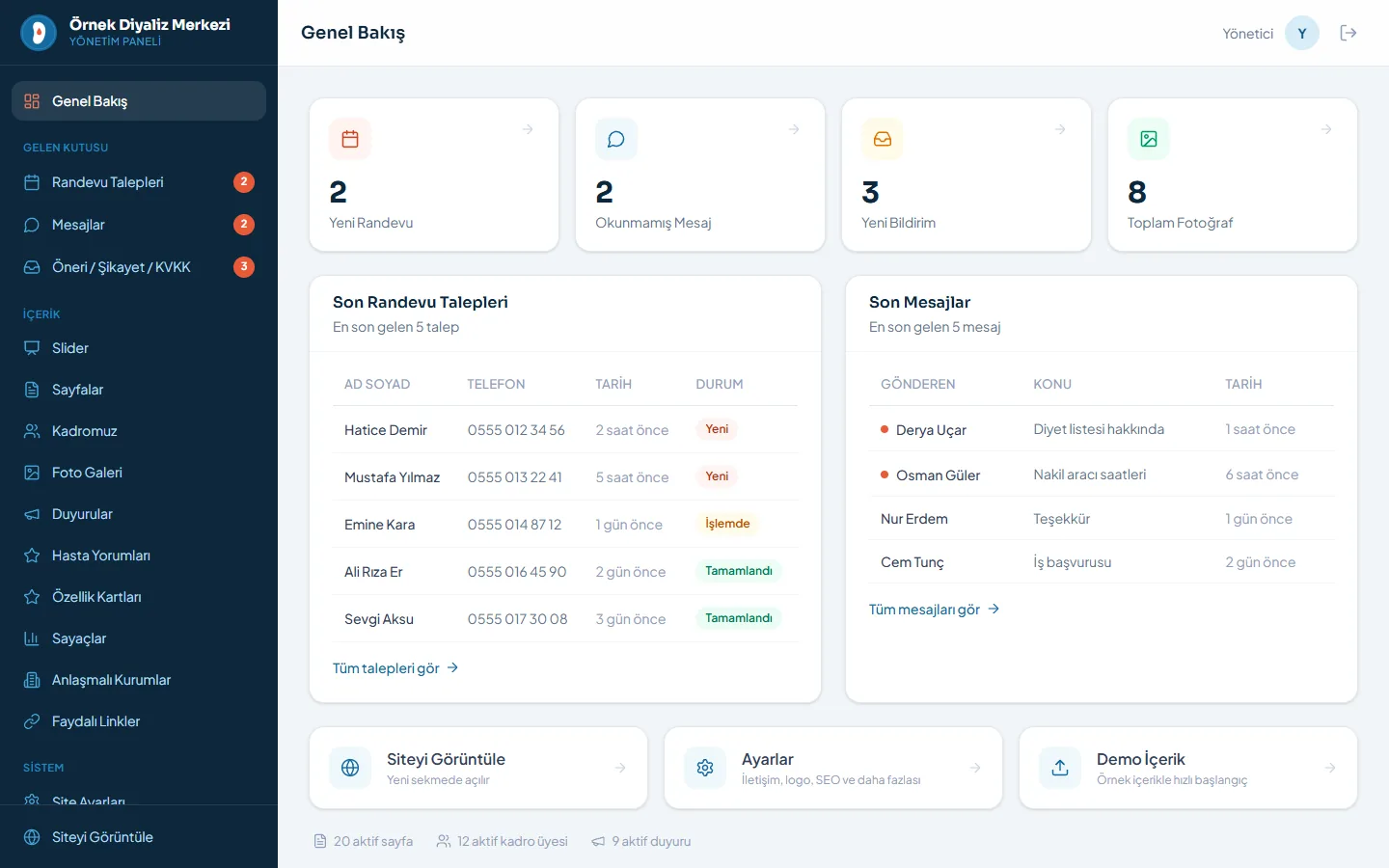Click the chat bubble icon on the Okunmamış Mesaj card
Screen dimensions: 1389x868
616,139
